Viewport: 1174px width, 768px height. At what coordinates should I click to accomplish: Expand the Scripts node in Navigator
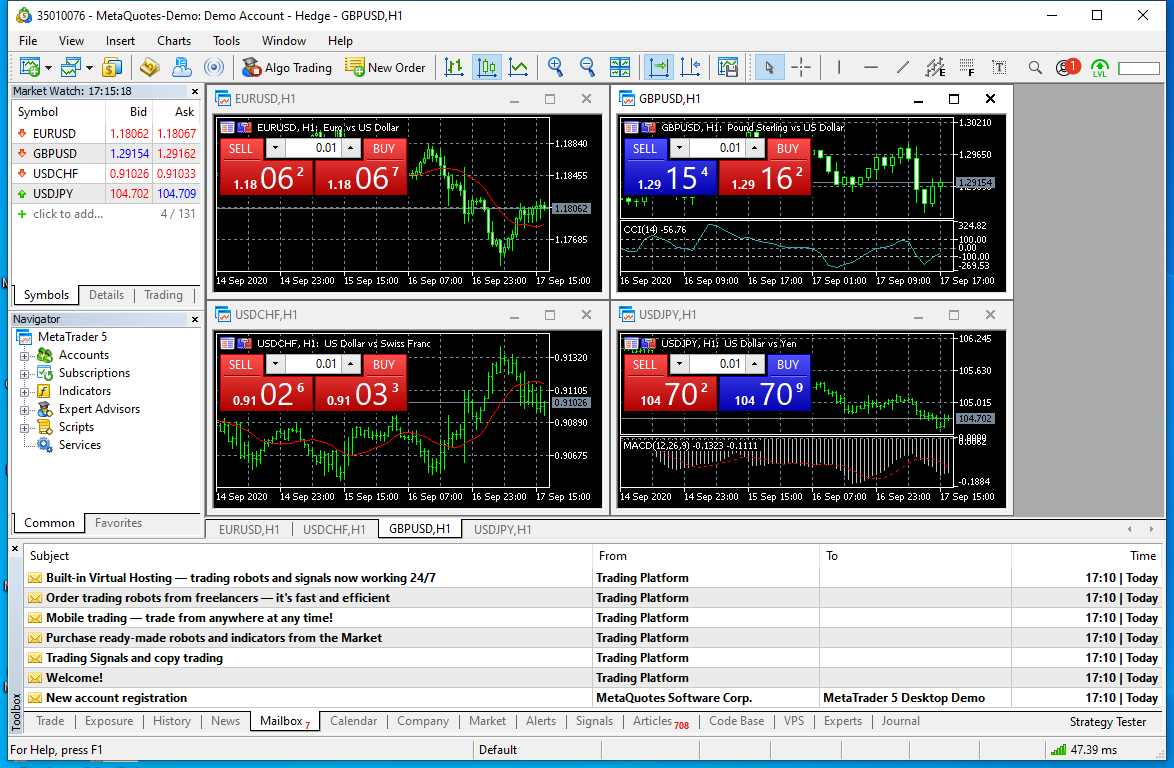click(x=25, y=427)
